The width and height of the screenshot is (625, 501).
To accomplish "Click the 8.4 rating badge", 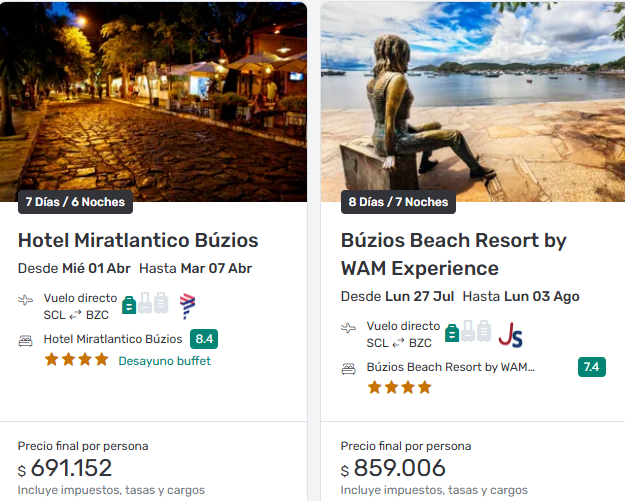I will (205, 339).
